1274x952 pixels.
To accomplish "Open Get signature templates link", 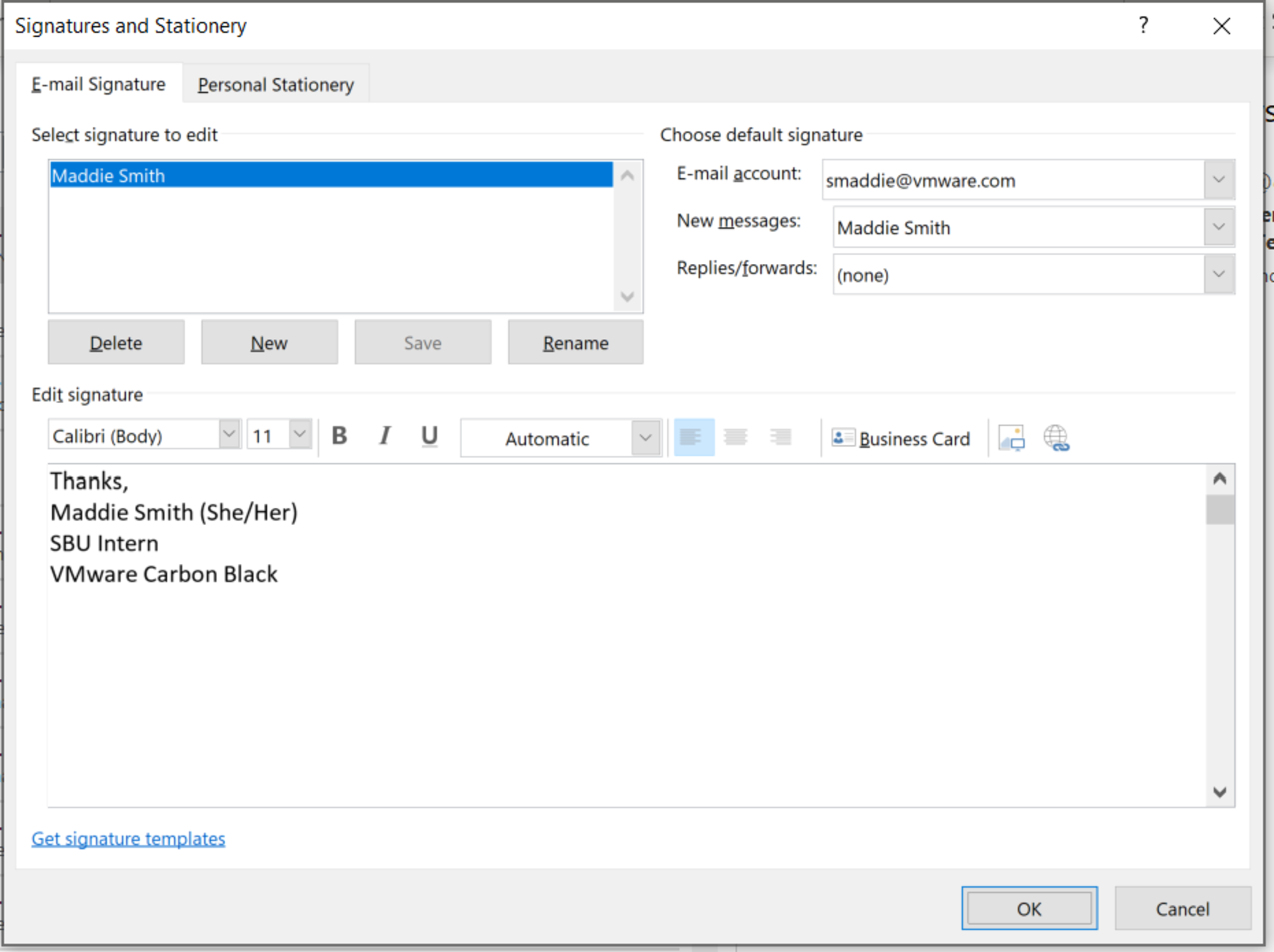I will [128, 839].
